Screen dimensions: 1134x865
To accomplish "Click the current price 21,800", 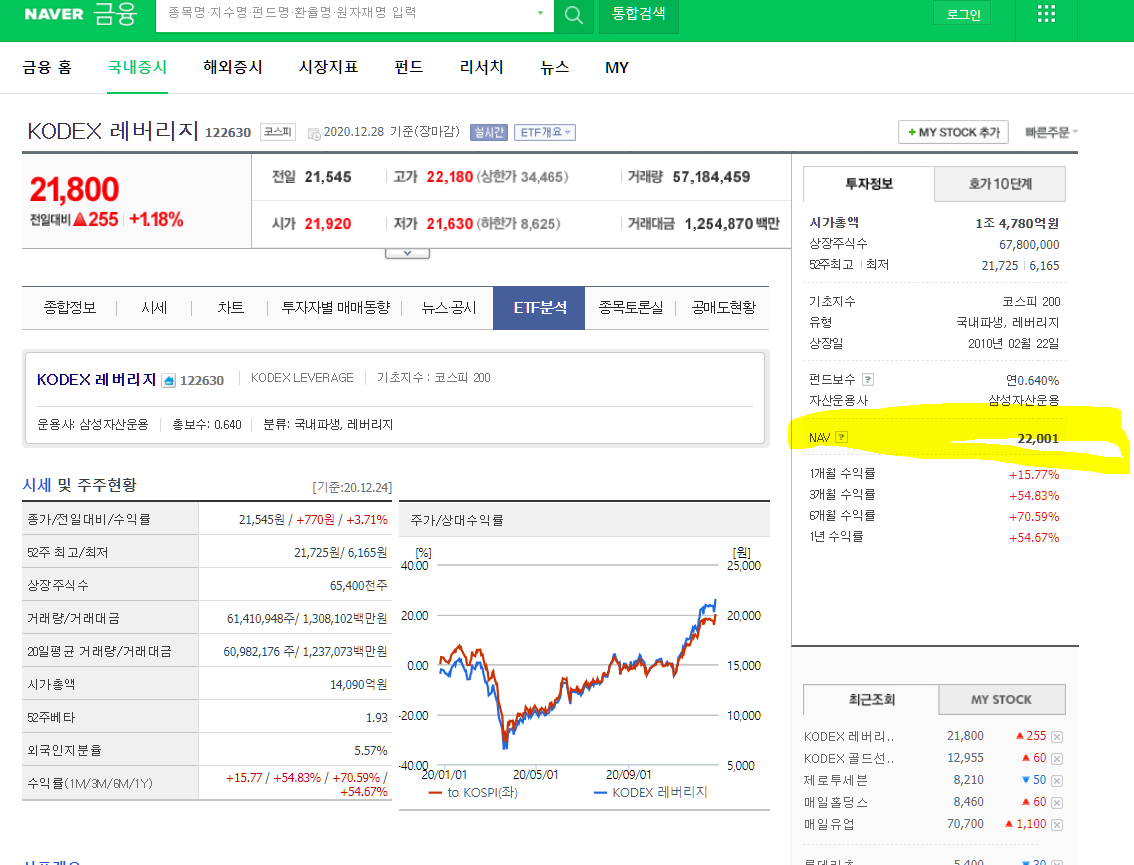I will 74,189.
